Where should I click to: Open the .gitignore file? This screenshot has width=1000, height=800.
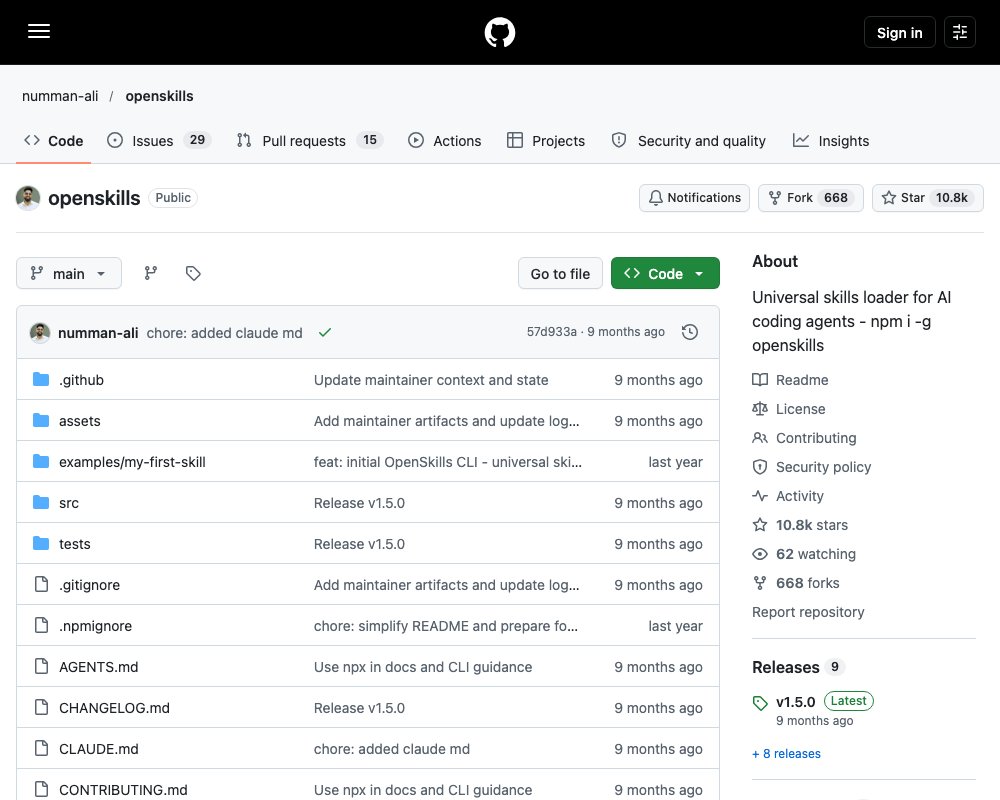click(x=89, y=585)
